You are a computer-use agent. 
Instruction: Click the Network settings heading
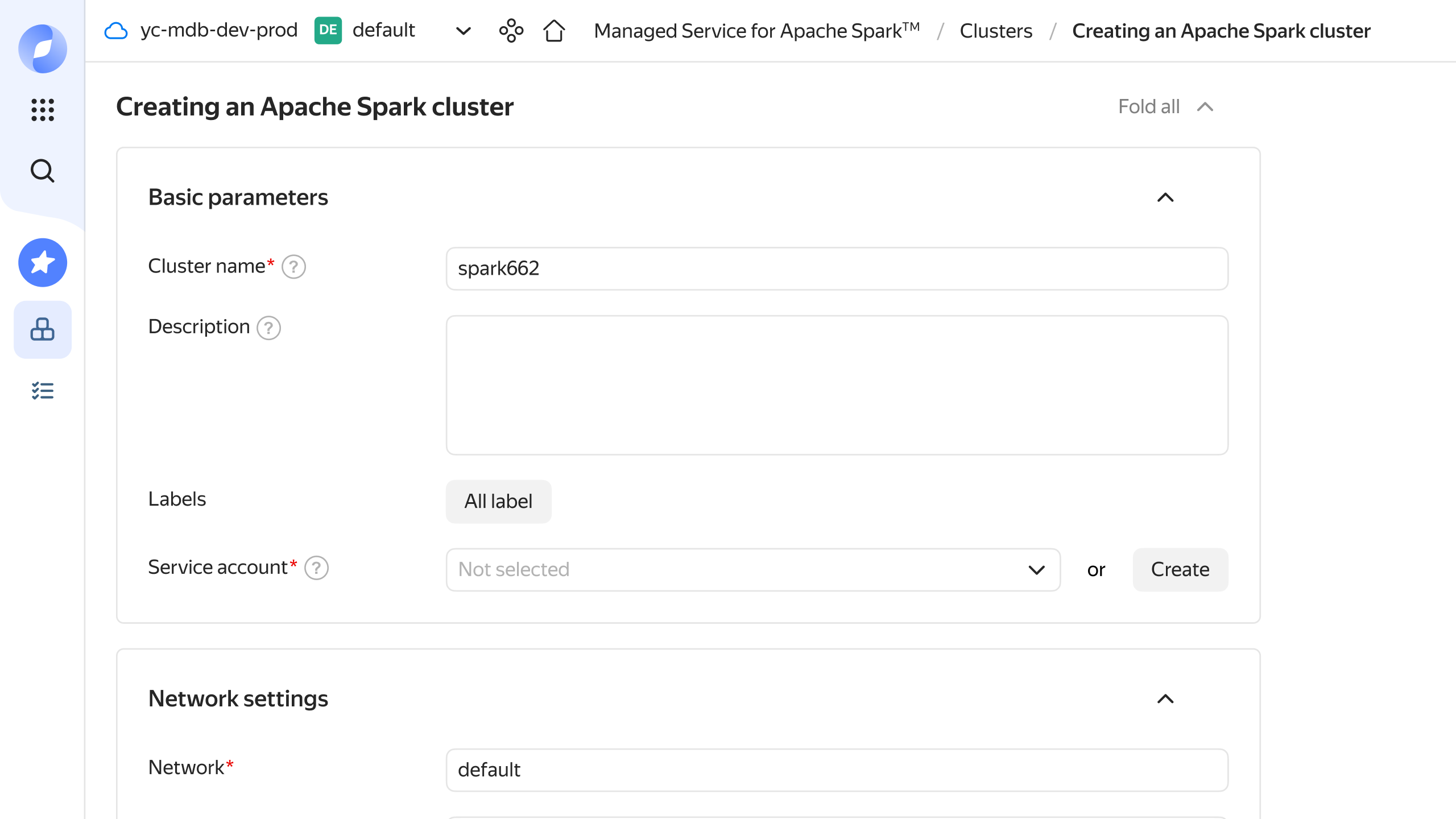pyautogui.click(x=238, y=698)
